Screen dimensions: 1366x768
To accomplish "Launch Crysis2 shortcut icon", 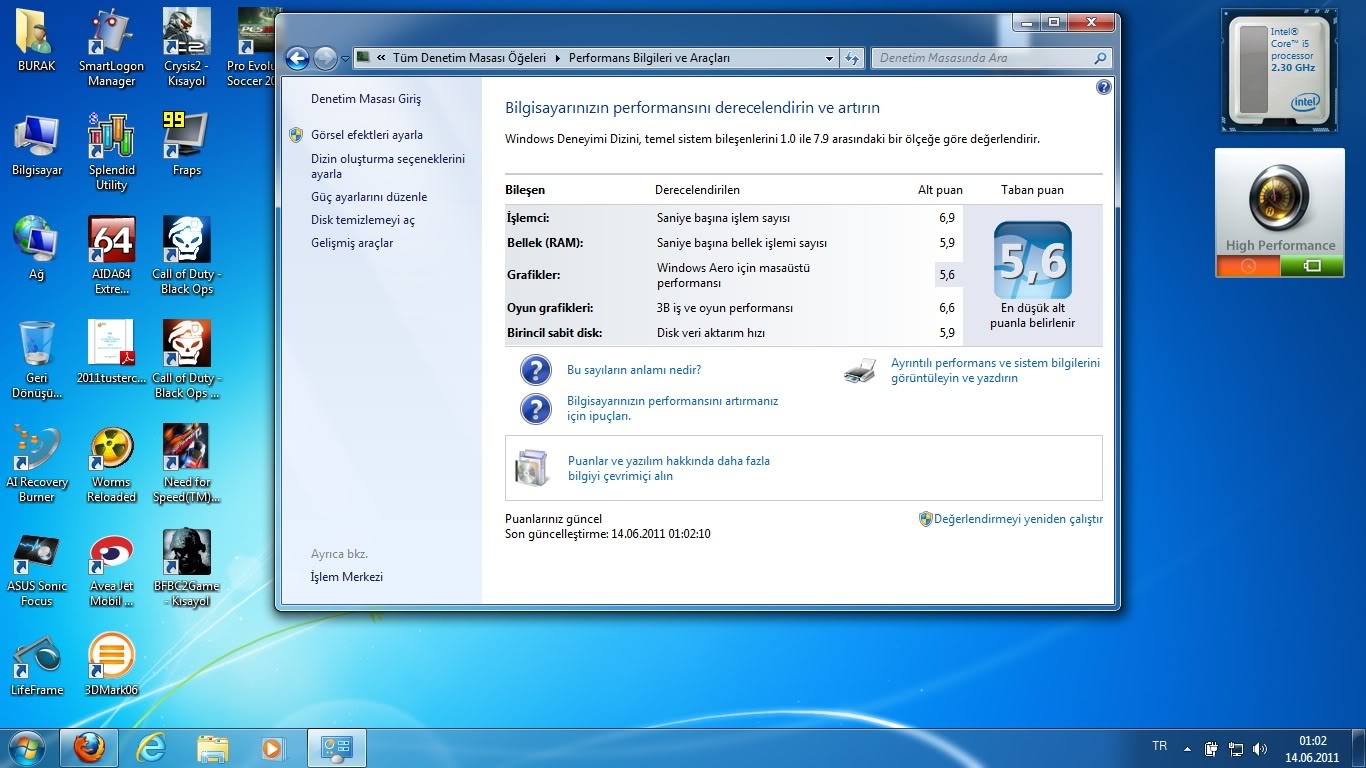I will pyautogui.click(x=186, y=47).
